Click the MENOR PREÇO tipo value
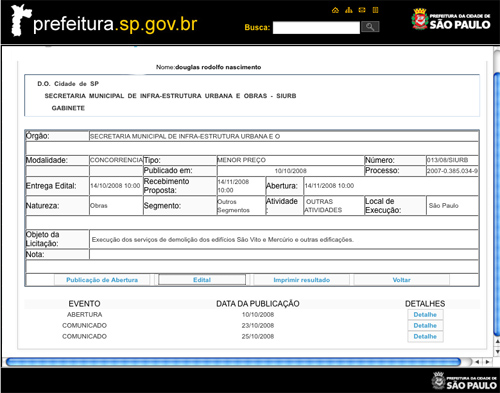Image resolution: width=500 pixels, height=393 pixels. [241, 160]
